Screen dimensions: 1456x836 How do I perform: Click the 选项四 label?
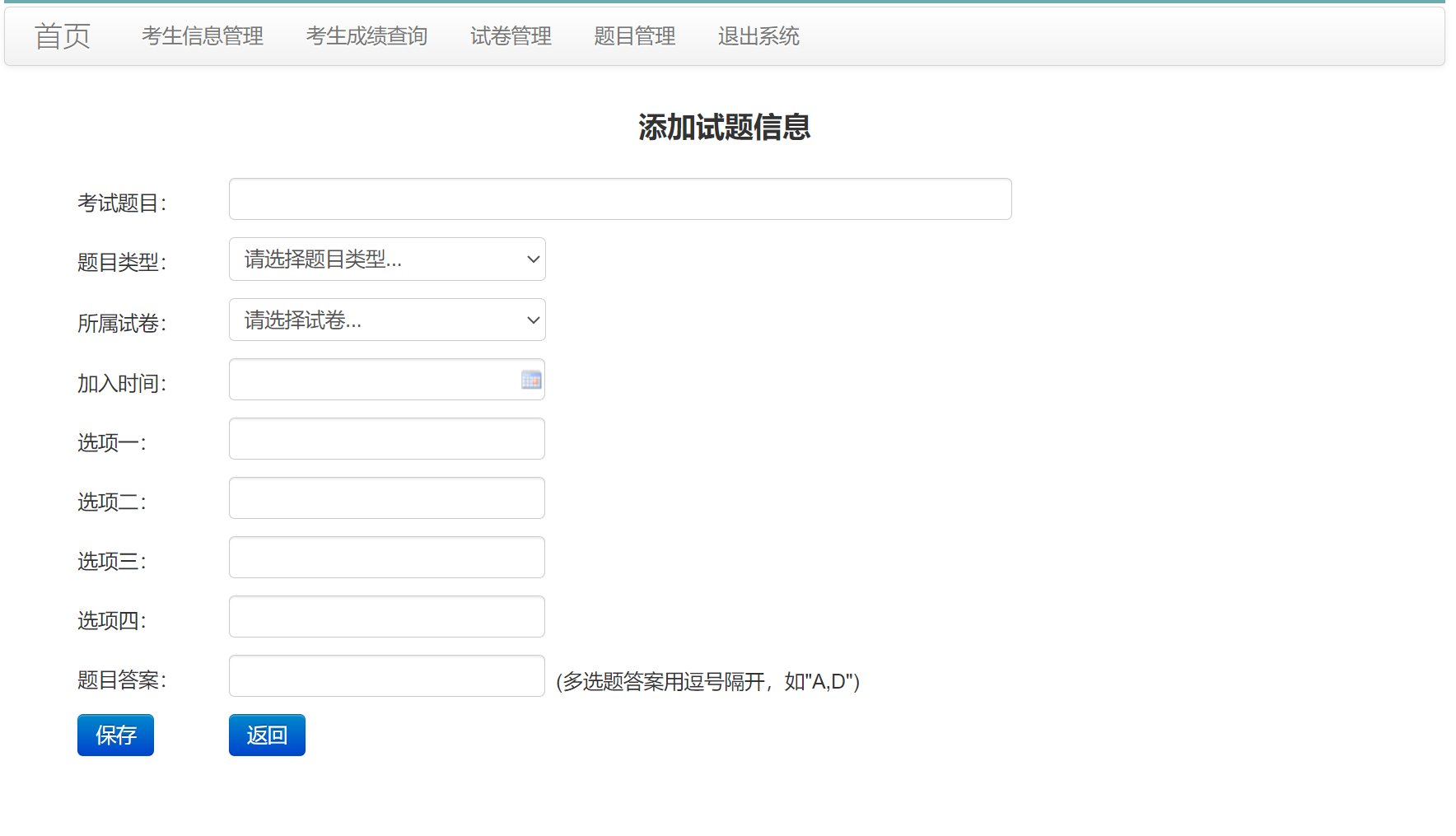point(112,621)
